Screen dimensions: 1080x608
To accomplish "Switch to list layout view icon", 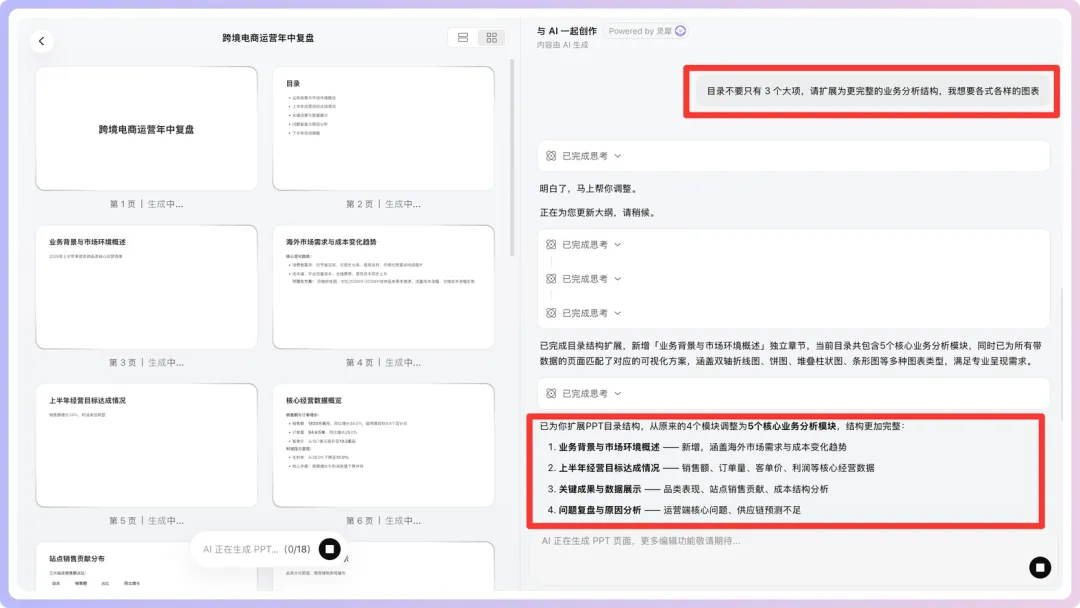I will click(463, 38).
